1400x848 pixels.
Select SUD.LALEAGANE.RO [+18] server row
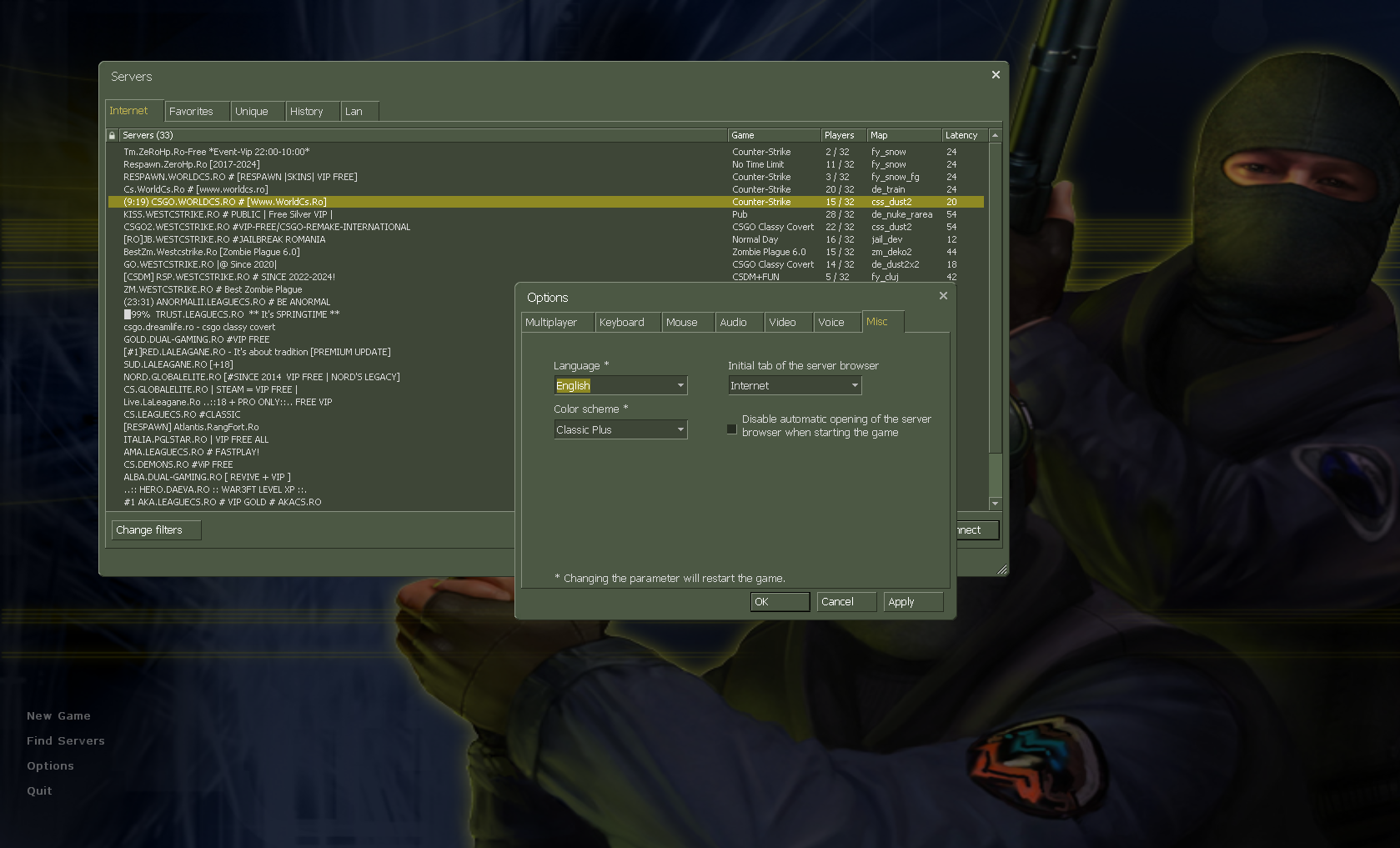[312, 364]
